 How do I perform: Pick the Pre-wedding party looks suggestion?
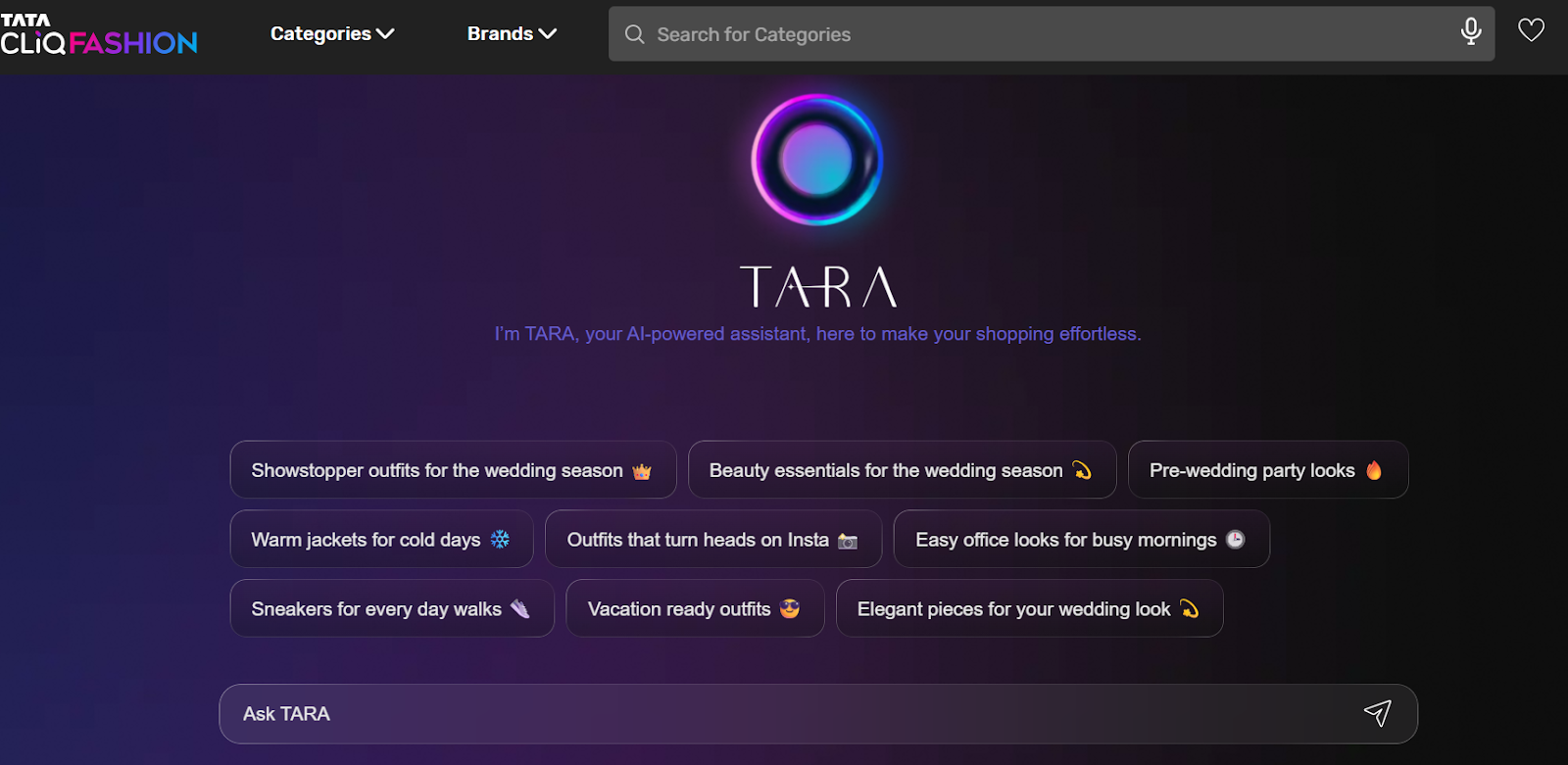click(x=1268, y=470)
